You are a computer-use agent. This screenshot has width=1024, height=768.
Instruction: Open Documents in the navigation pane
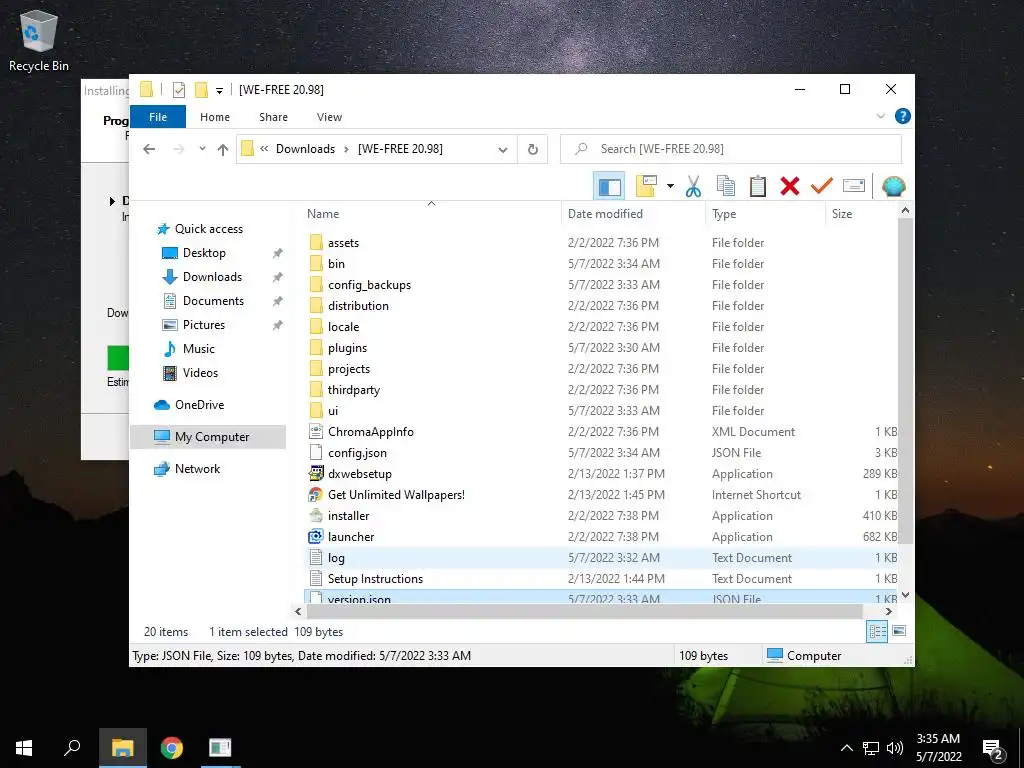(213, 301)
